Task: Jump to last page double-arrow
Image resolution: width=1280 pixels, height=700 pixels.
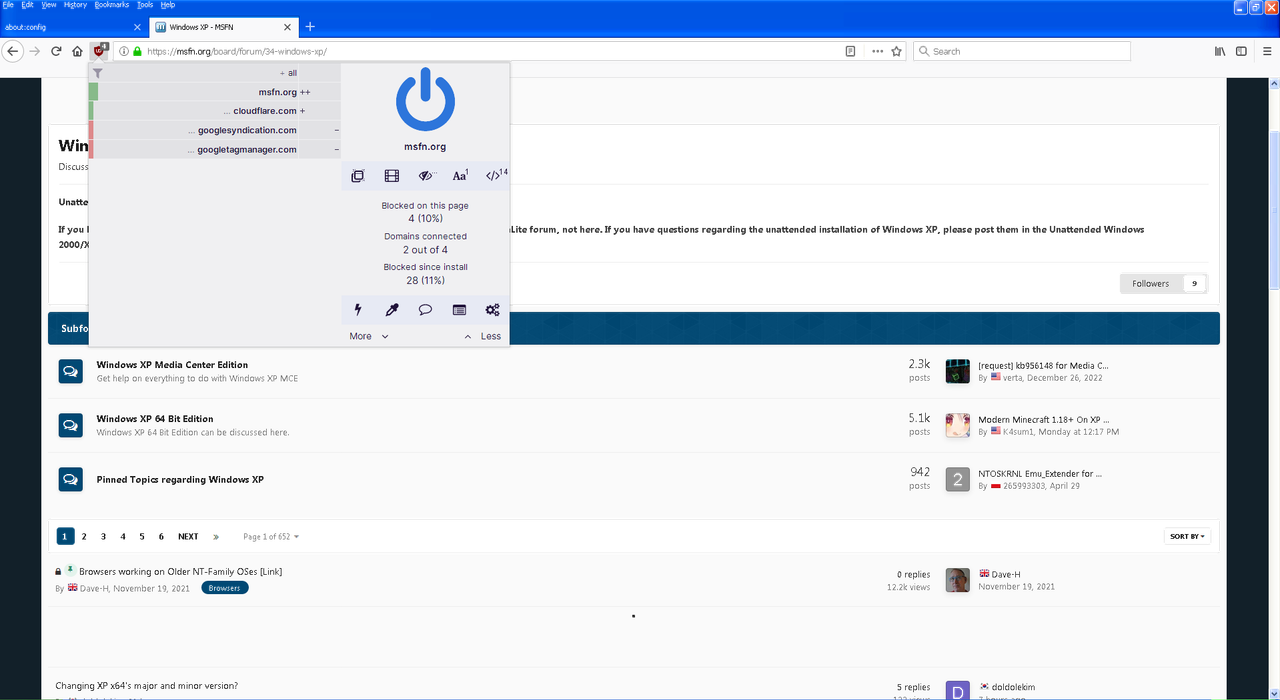Action: click(x=216, y=537)
